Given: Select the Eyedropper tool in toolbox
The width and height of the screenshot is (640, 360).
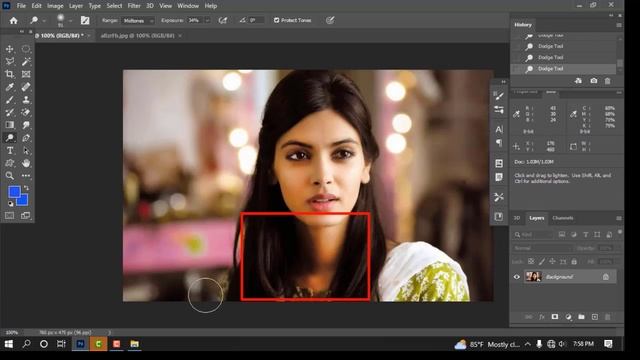Looking at the screenshot, I should [9, 87].
